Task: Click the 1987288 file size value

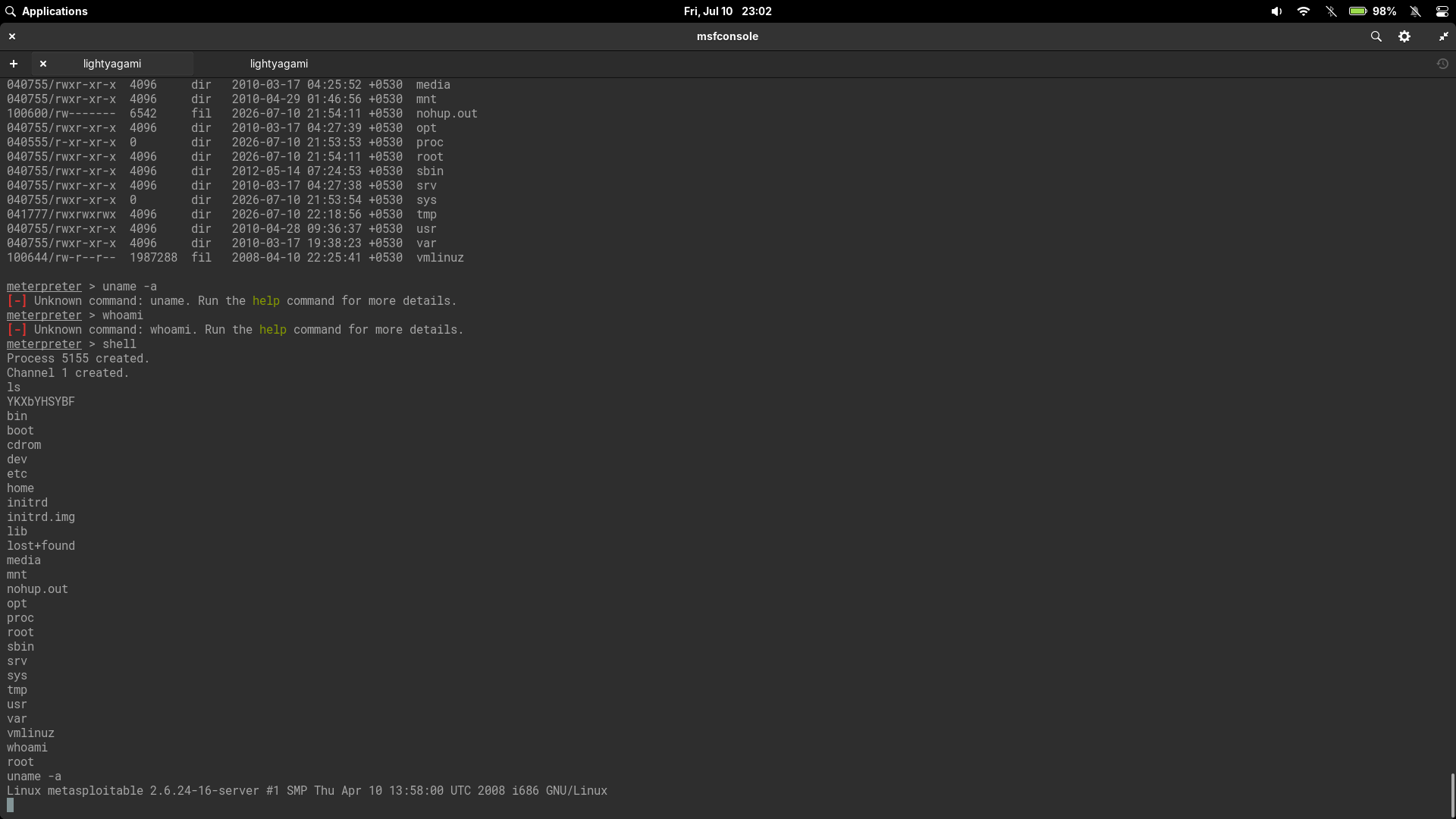Action: (153, 258)
